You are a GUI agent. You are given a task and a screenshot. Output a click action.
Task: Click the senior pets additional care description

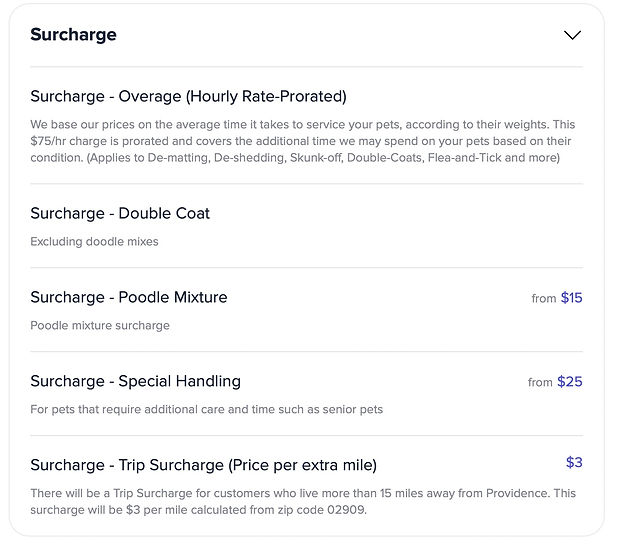click(x=207, y=409)
